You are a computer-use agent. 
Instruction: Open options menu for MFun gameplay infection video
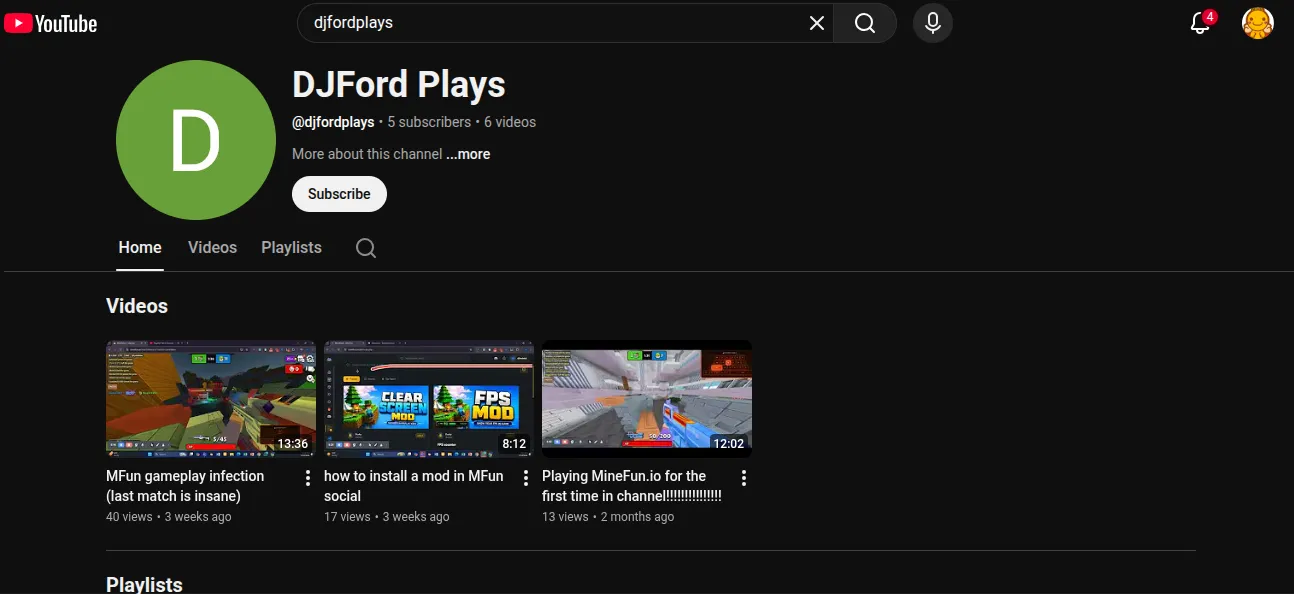coord(308,478)
